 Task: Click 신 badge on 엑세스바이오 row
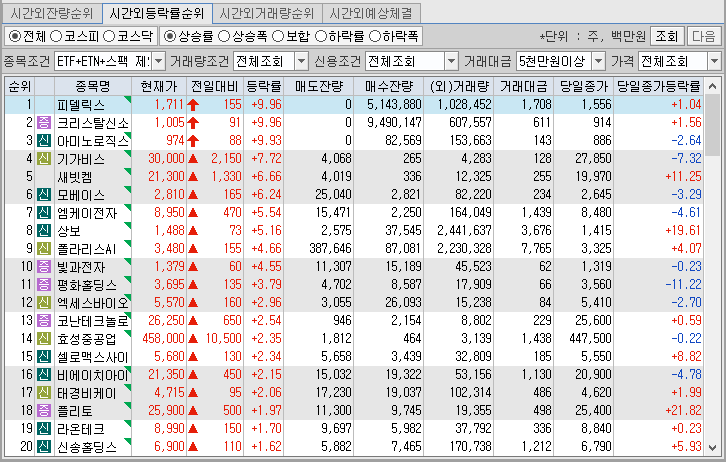(44, 303)
